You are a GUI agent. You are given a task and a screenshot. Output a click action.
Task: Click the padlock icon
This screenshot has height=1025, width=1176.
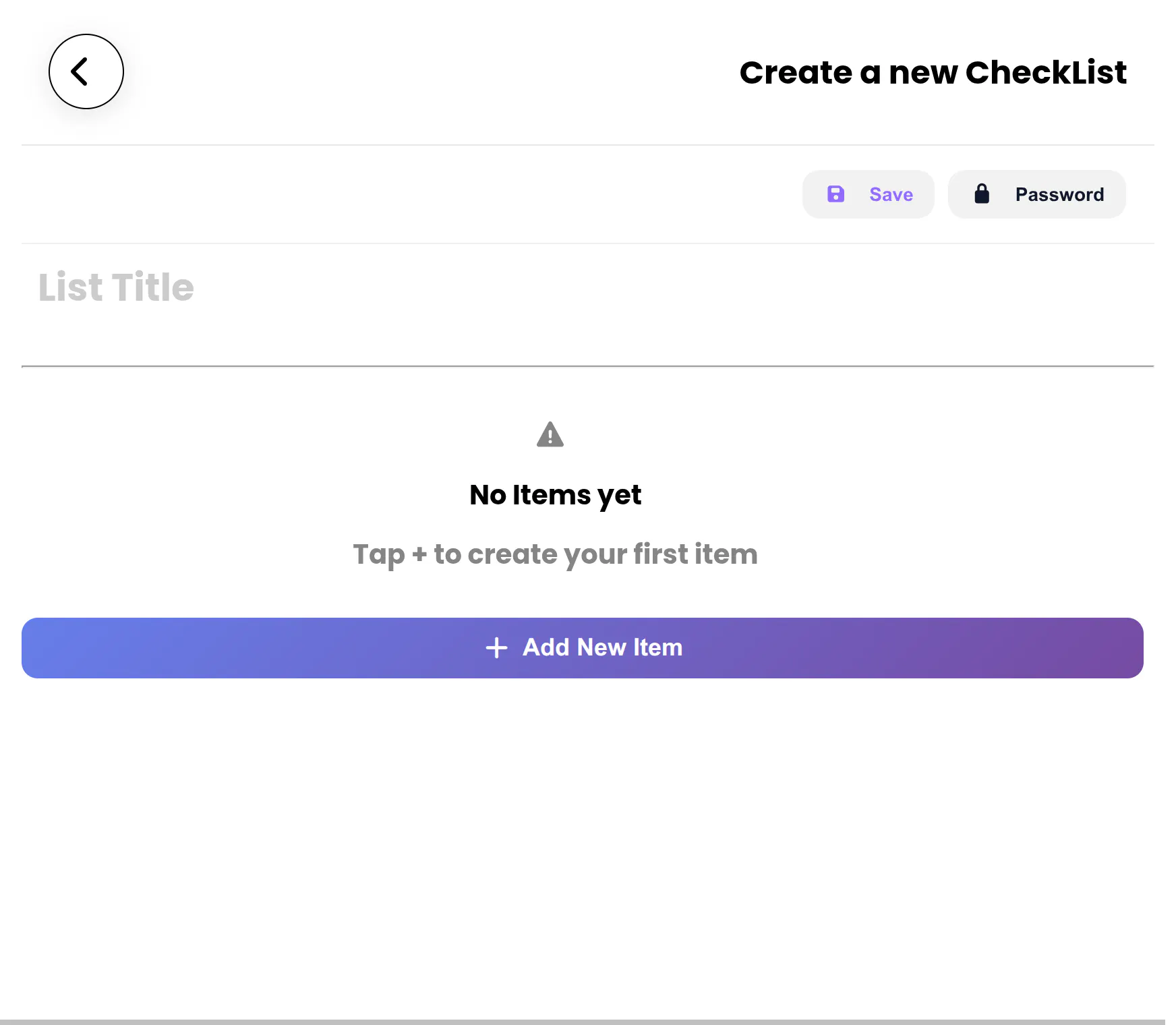(x=982, y=194)
